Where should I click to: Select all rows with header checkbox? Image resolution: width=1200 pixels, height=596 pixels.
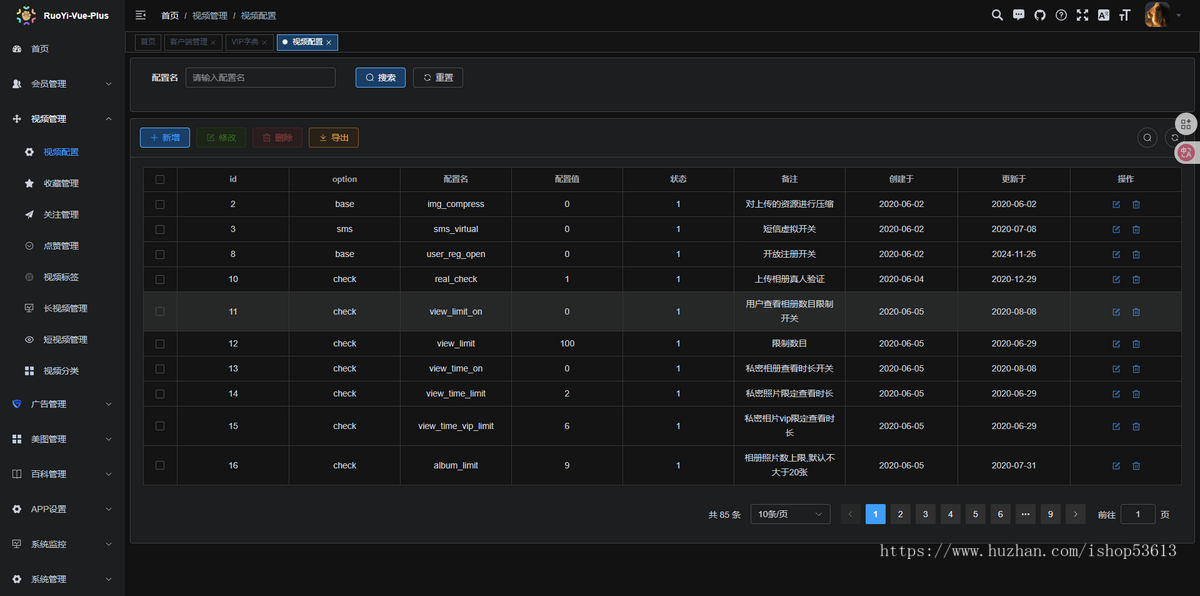[160, 179]
